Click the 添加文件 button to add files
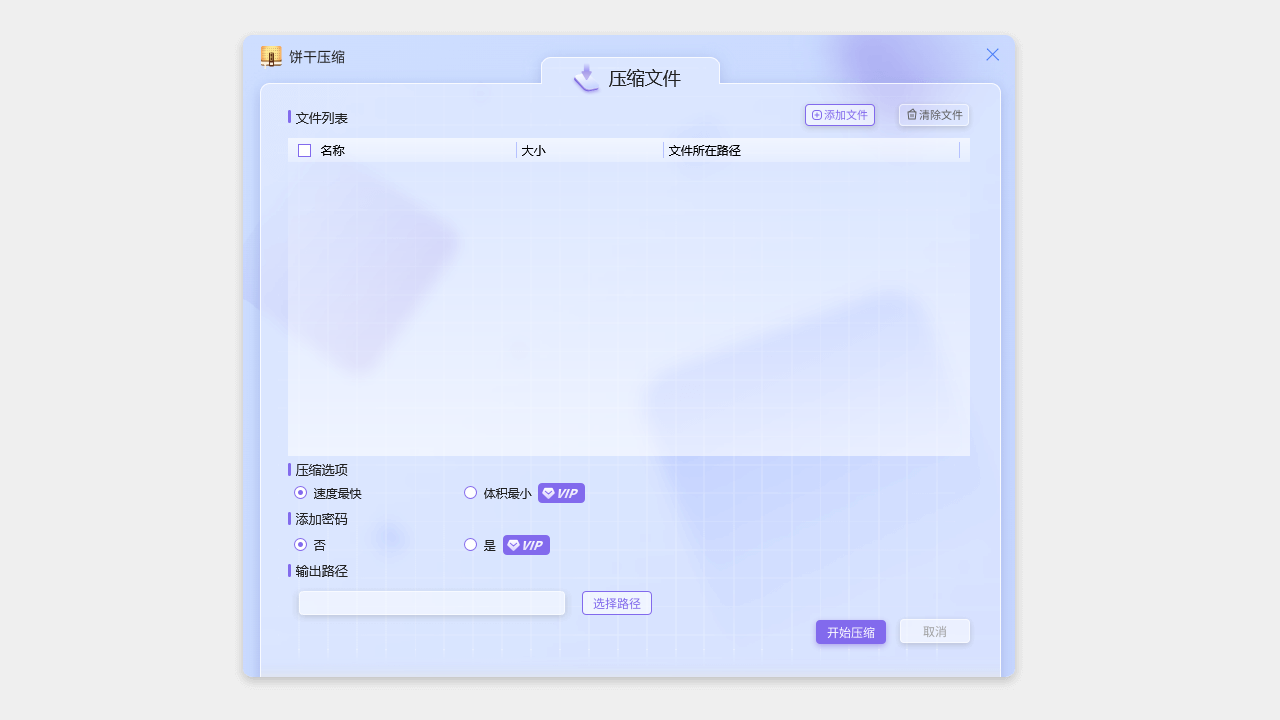Screen dimensions: 1280x720 (839, 115)
